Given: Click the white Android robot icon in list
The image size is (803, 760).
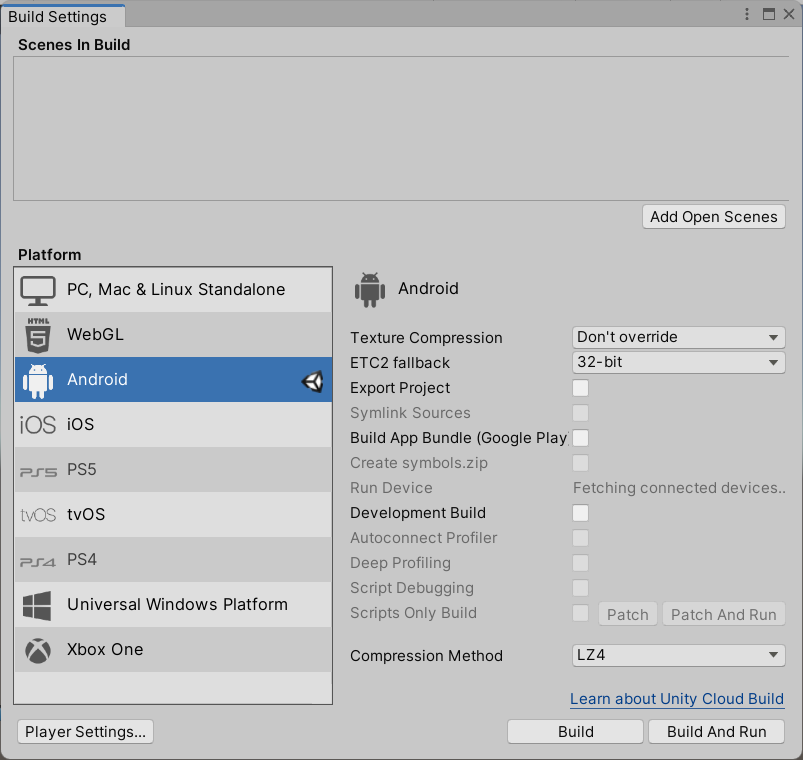Looking at the screenshot, I should (38, 381).
